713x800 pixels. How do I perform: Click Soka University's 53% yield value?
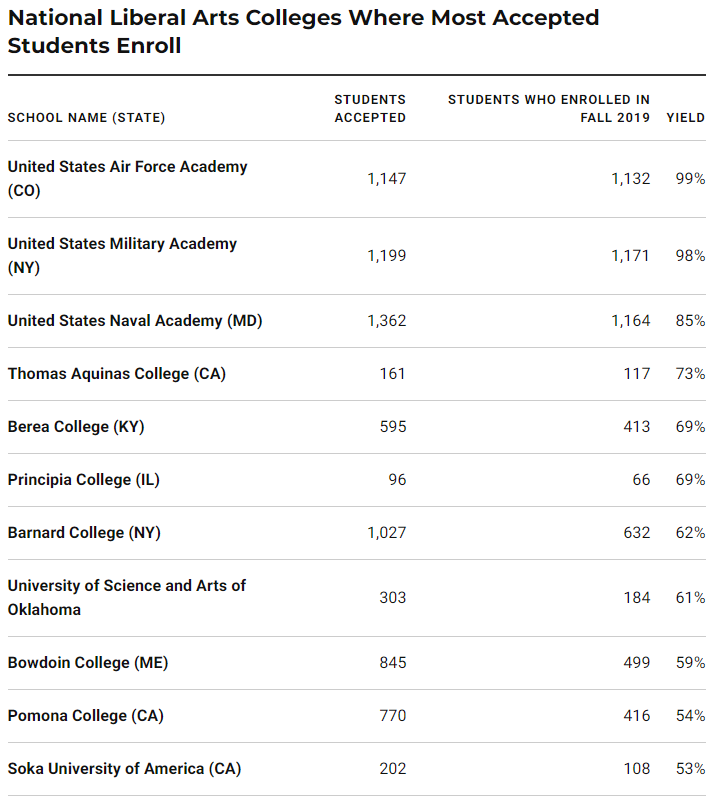point(690,769)
